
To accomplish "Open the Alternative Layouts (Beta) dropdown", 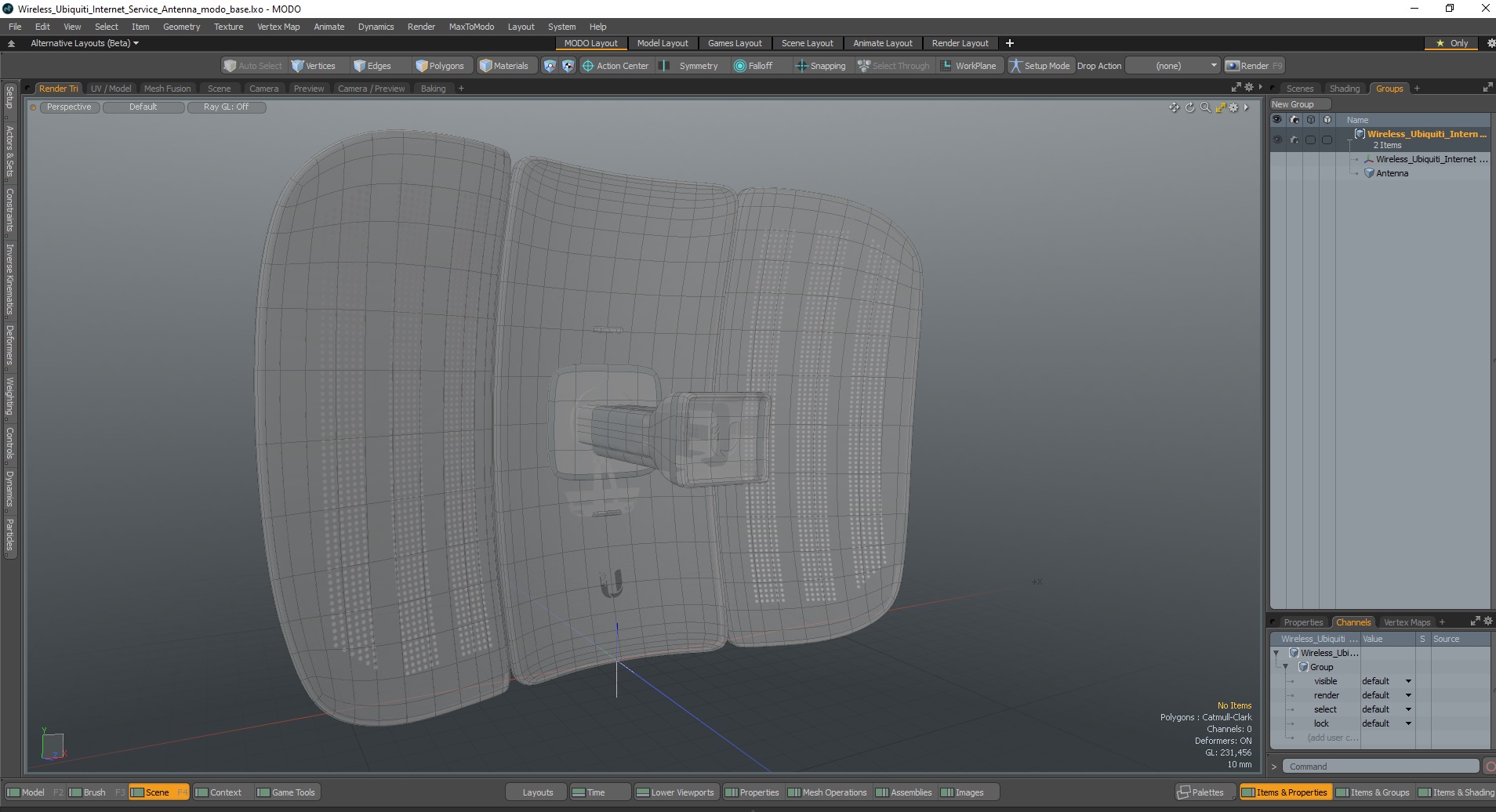I will tap(85, 43).
